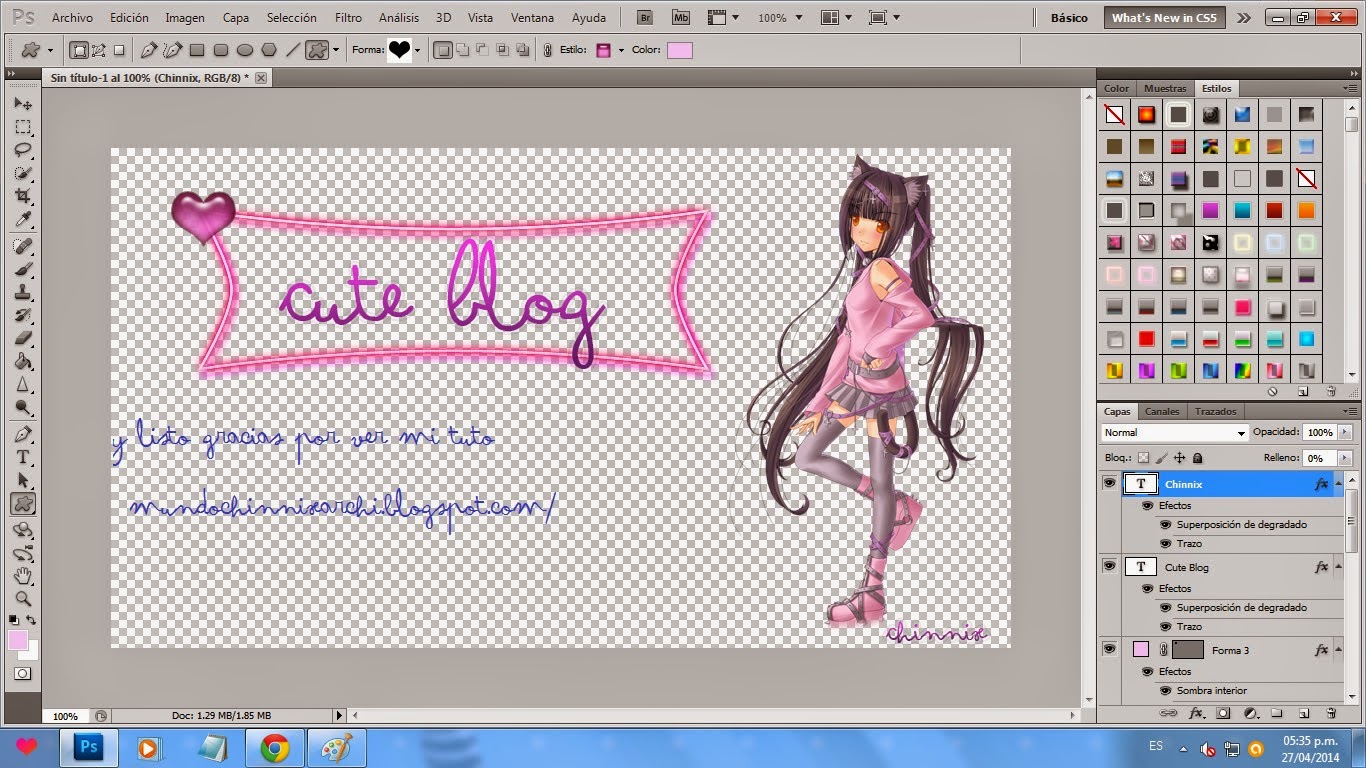The width and height of the screenshot is (1366, 768).
Task: Select the Move tool
Action: (23, 103)
